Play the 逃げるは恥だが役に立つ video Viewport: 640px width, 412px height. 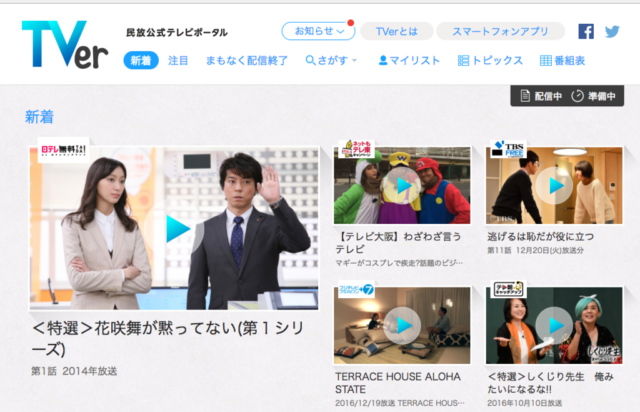coord(554,185)
